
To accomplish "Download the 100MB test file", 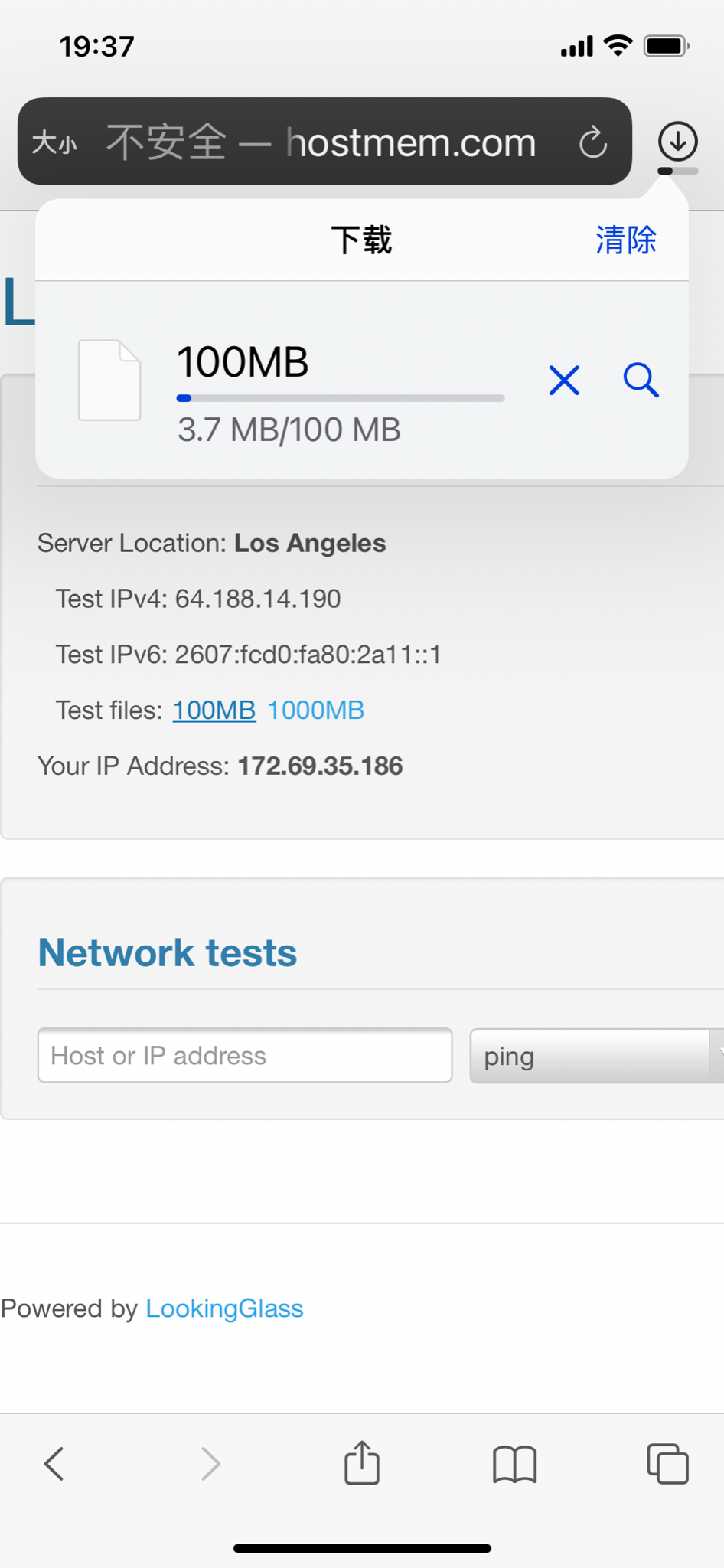I will pos(214,710).
